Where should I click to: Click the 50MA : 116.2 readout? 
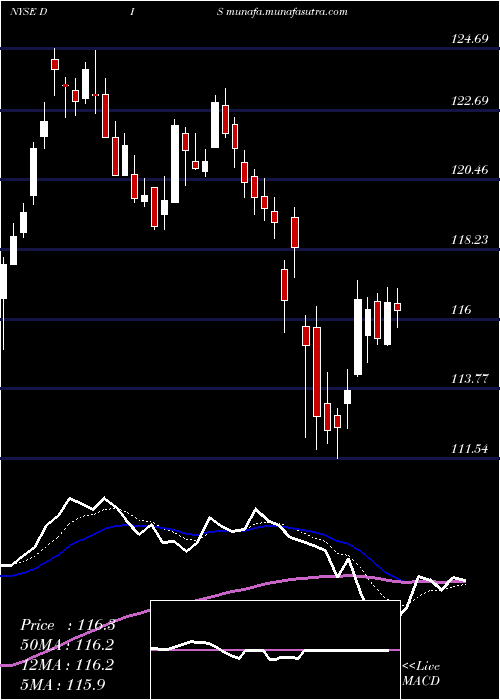pyautogui.click(x=67, y=645)
